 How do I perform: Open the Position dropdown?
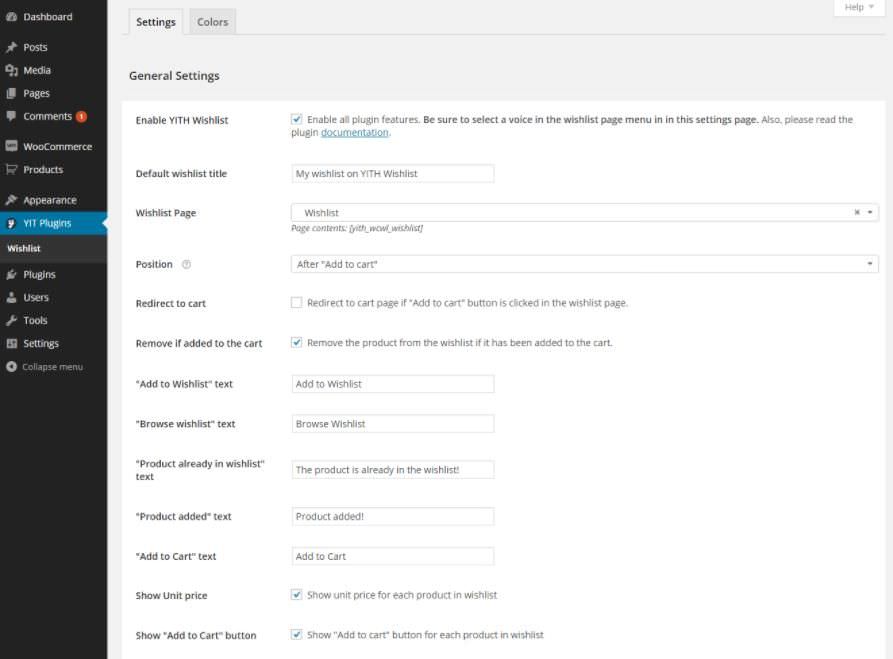pyautogui.click(x=584, y=264)
